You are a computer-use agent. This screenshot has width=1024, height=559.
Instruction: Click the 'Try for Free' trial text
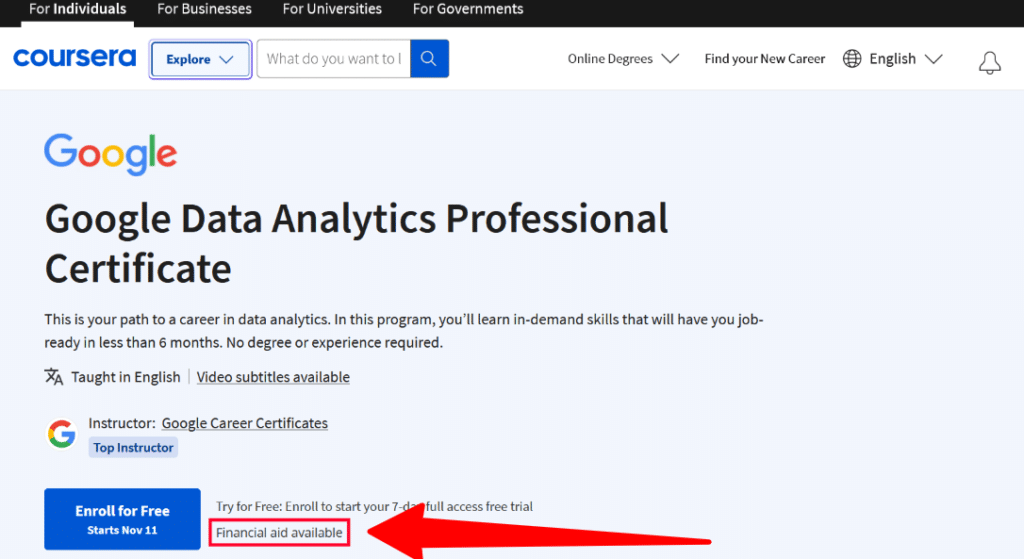(x=374, y=506)
